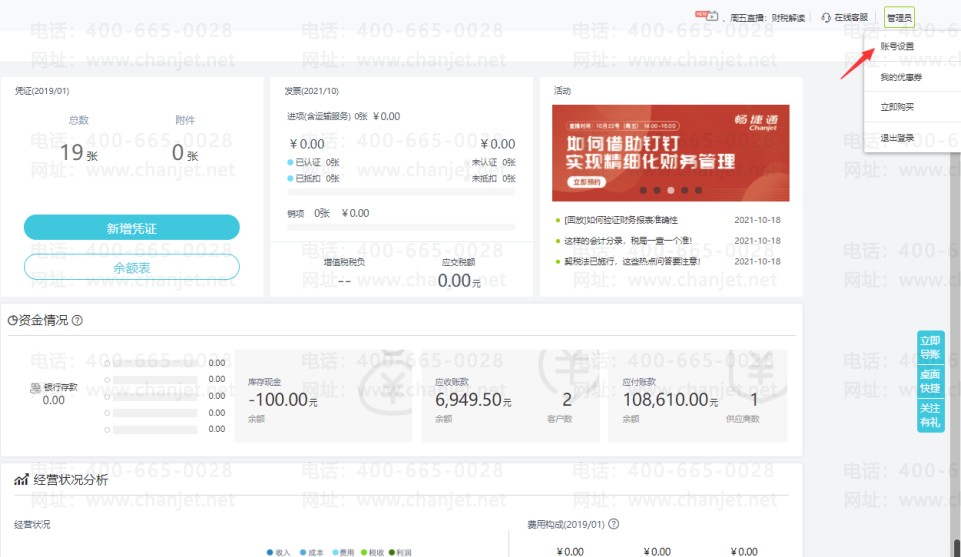
Task: Click help icon beside 资金情况
Action: tap(77, 320)
